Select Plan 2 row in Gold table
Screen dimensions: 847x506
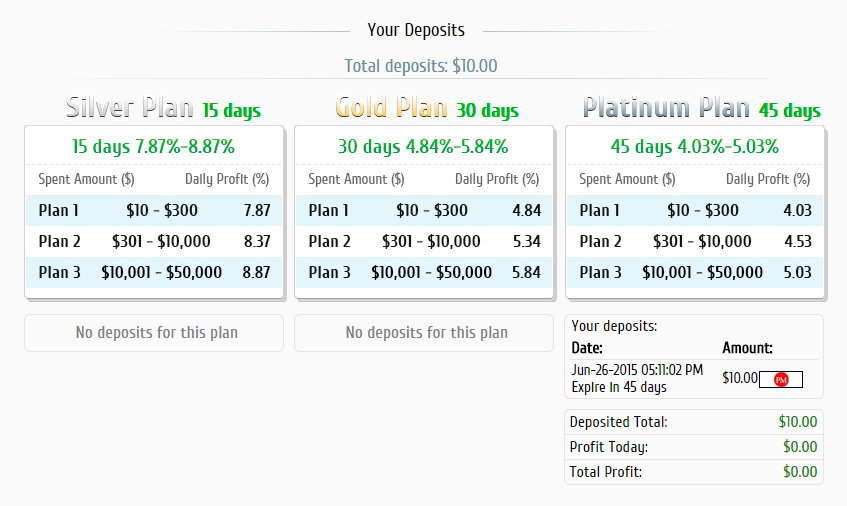pos(424,242)
